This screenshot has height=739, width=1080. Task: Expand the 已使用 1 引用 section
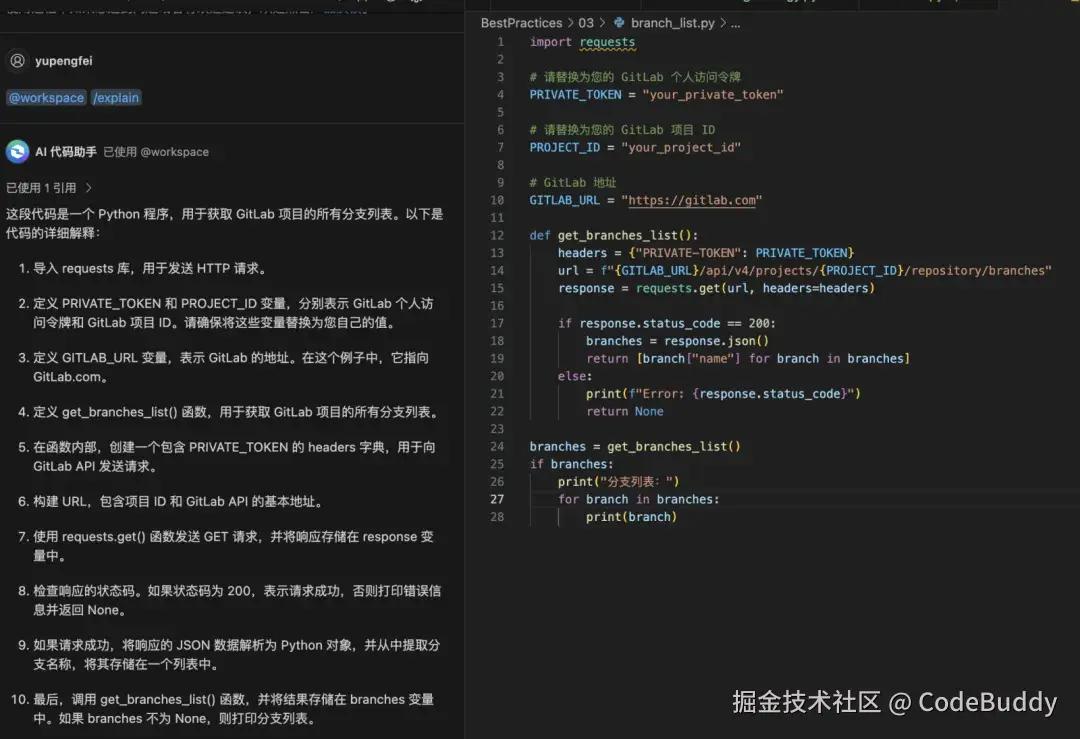click(50, 187)
